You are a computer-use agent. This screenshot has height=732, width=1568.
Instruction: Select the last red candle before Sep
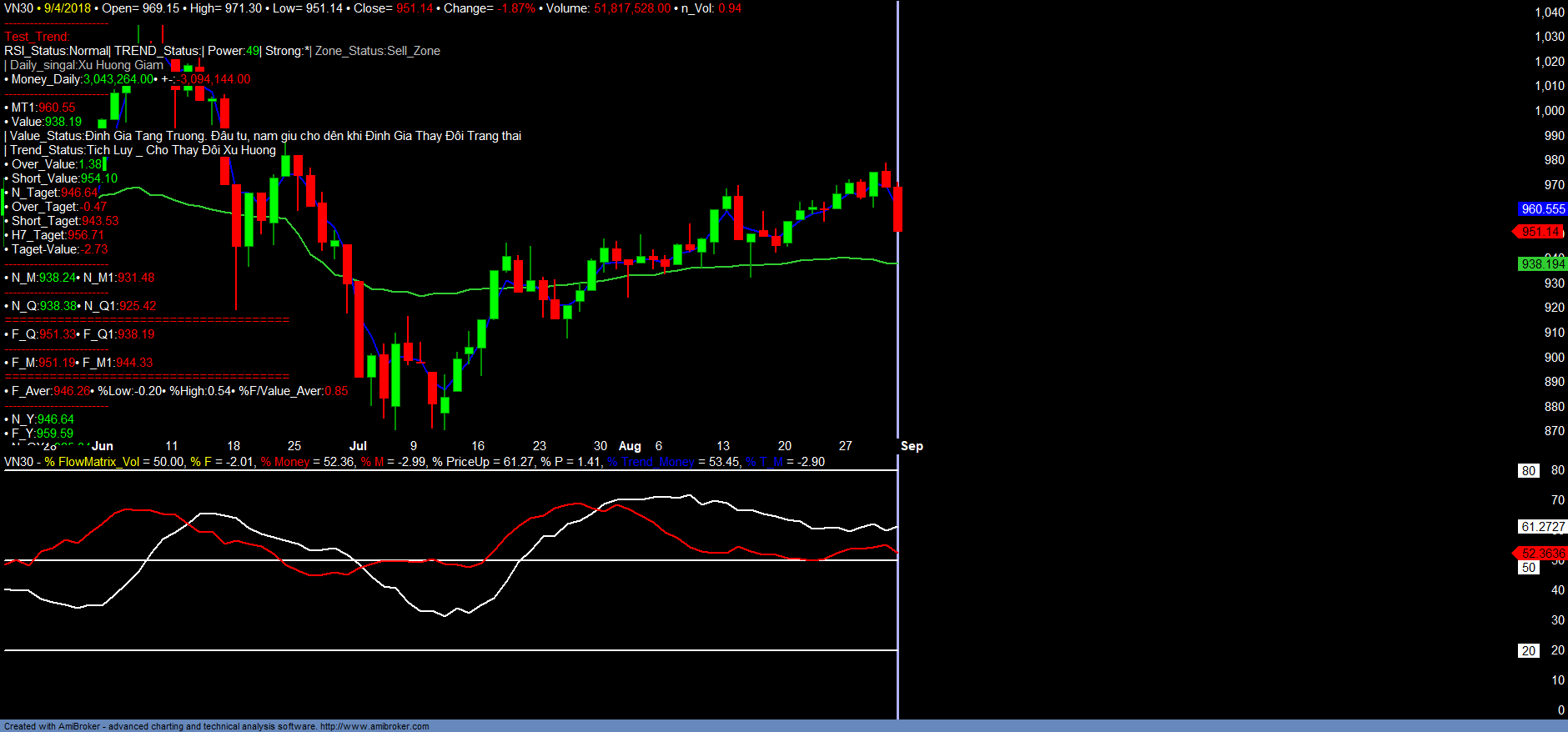[897, 208]
